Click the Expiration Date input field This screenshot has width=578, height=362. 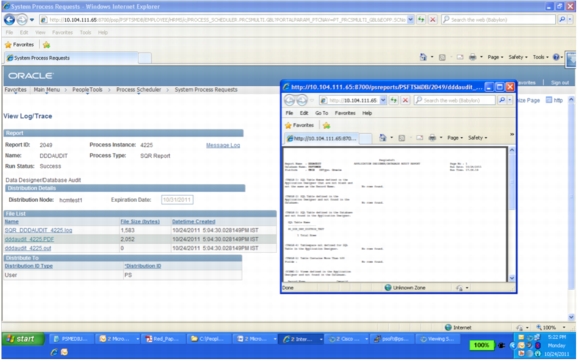[x=177, y=200]
